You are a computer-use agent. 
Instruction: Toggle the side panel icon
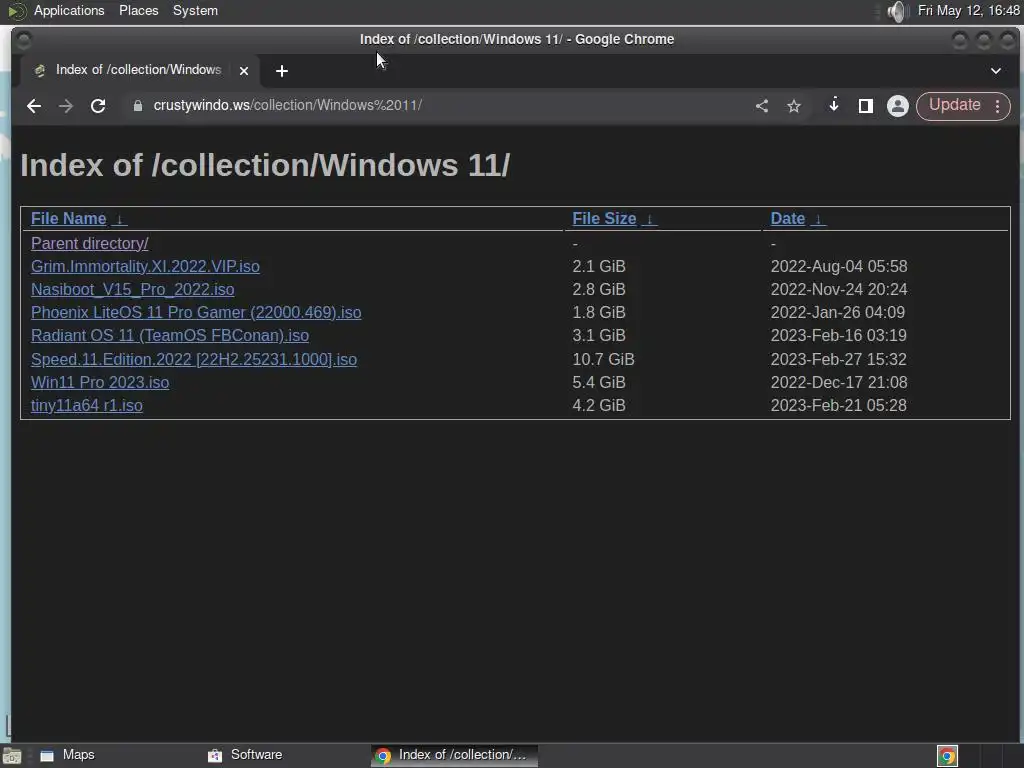(865, 106)
